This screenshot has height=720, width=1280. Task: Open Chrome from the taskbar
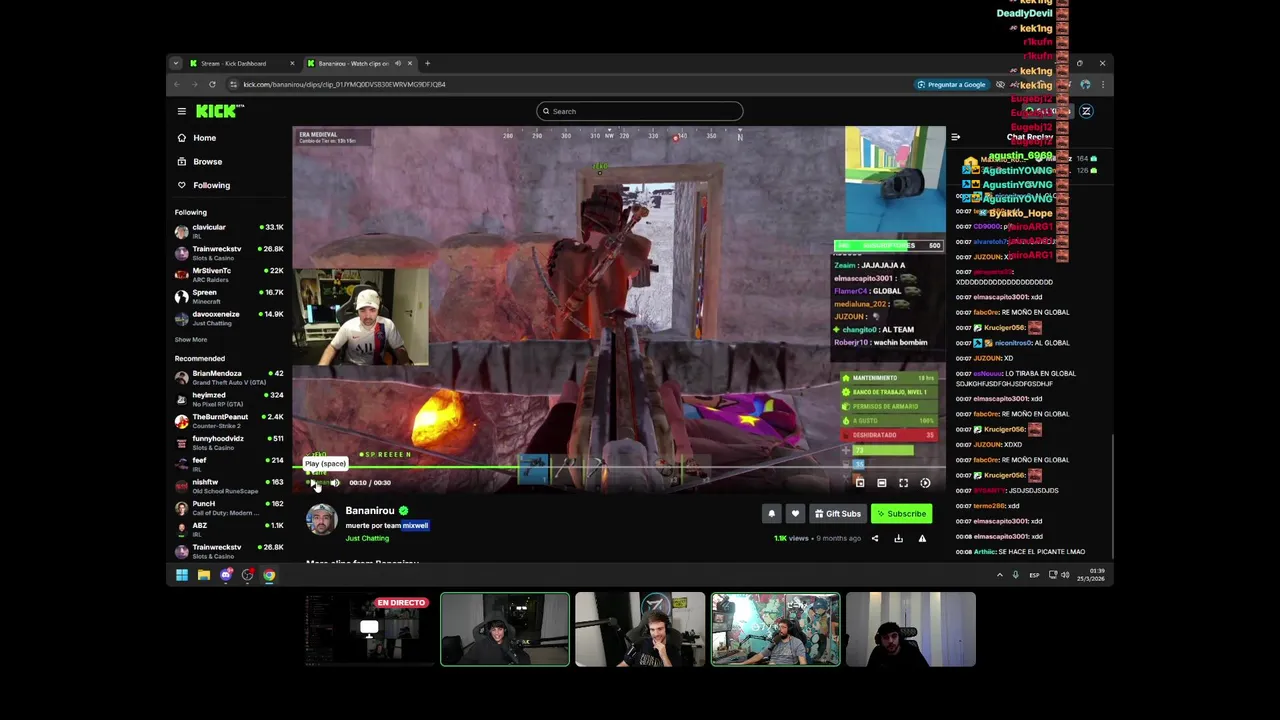[x=269, y=575]
